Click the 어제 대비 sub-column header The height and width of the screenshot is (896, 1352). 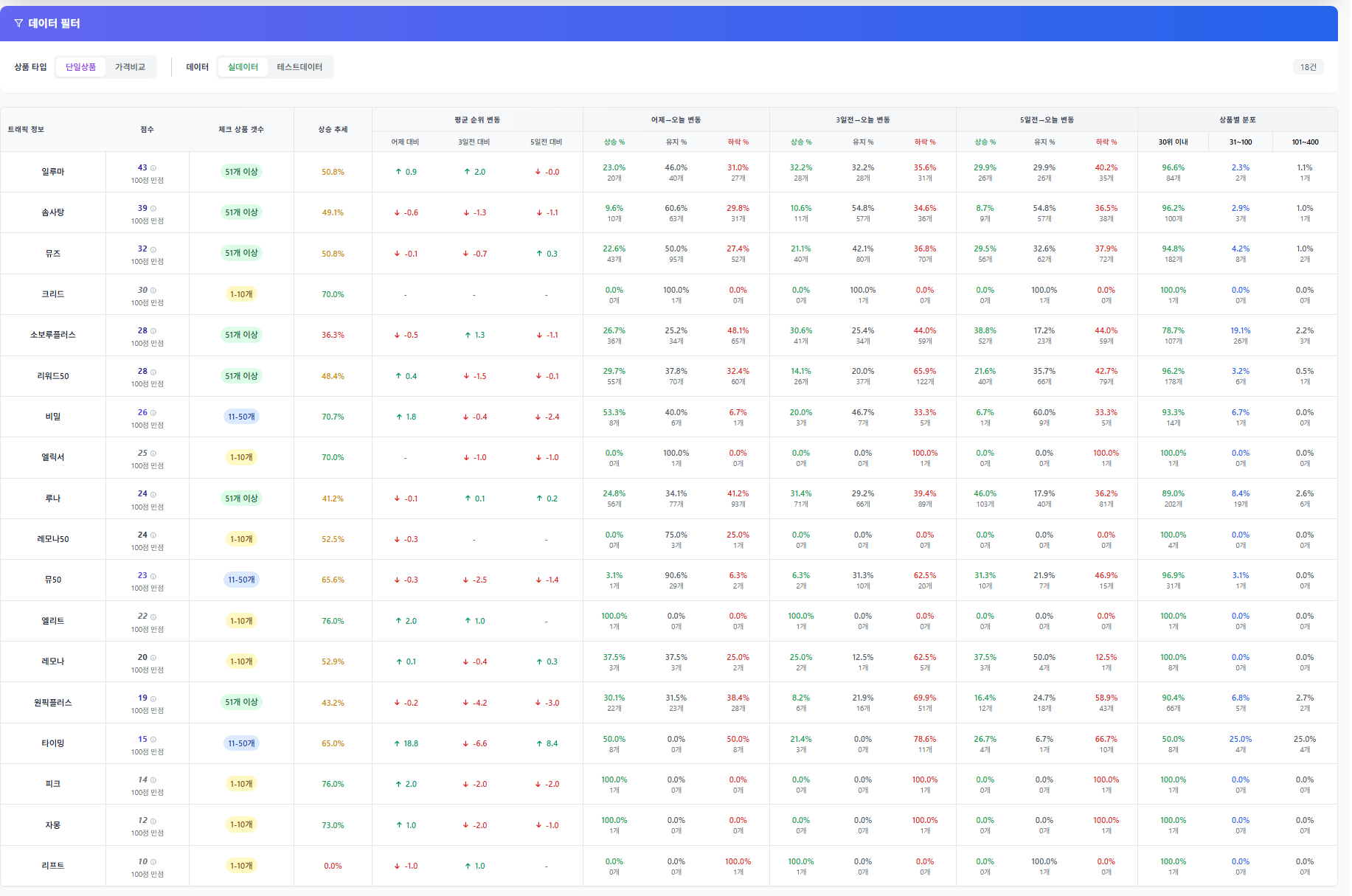pyautogui.click(x=405, y=142)
